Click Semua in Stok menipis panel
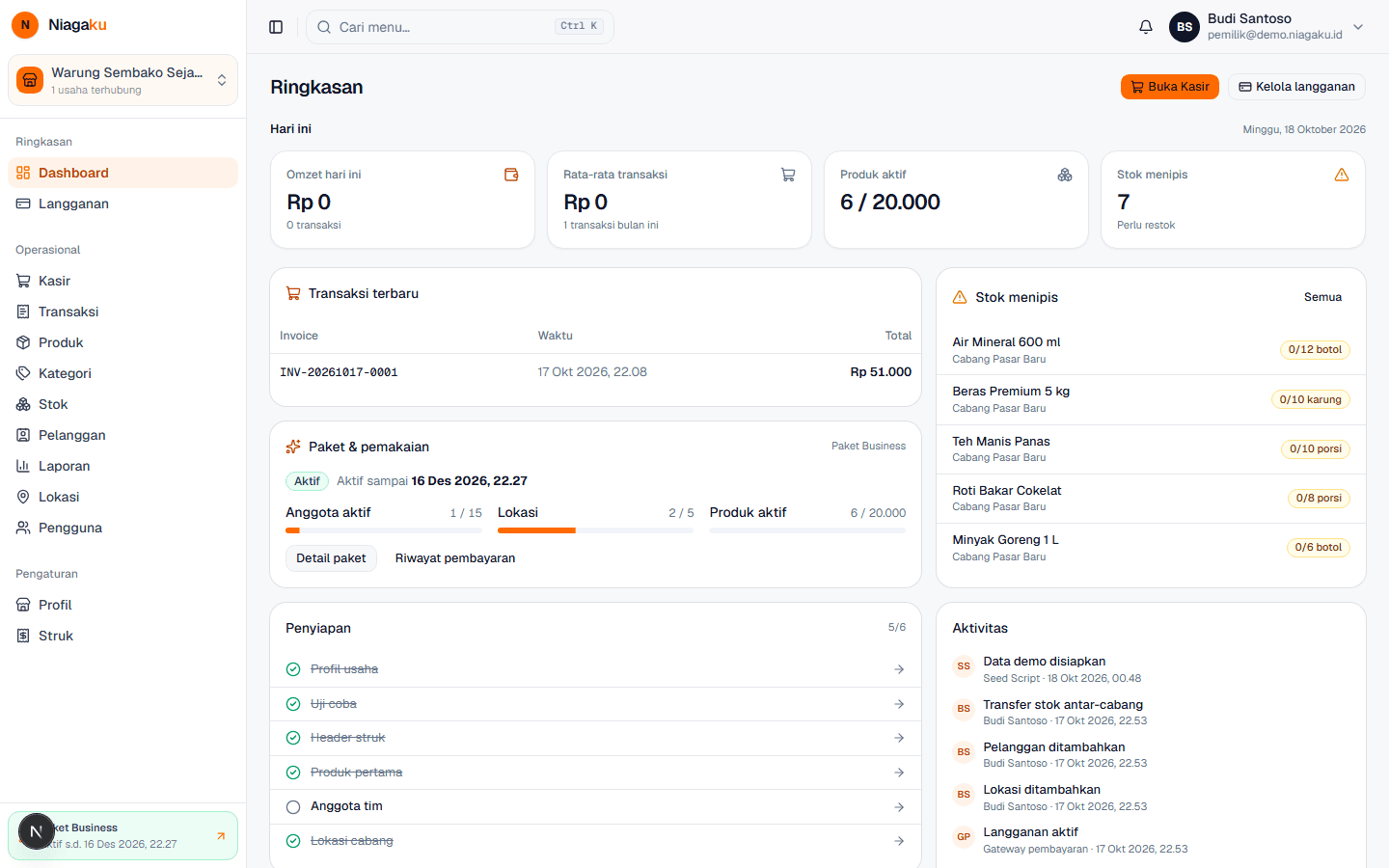The width and height of the screenshot is (1389, 868). coord(1322,297)
